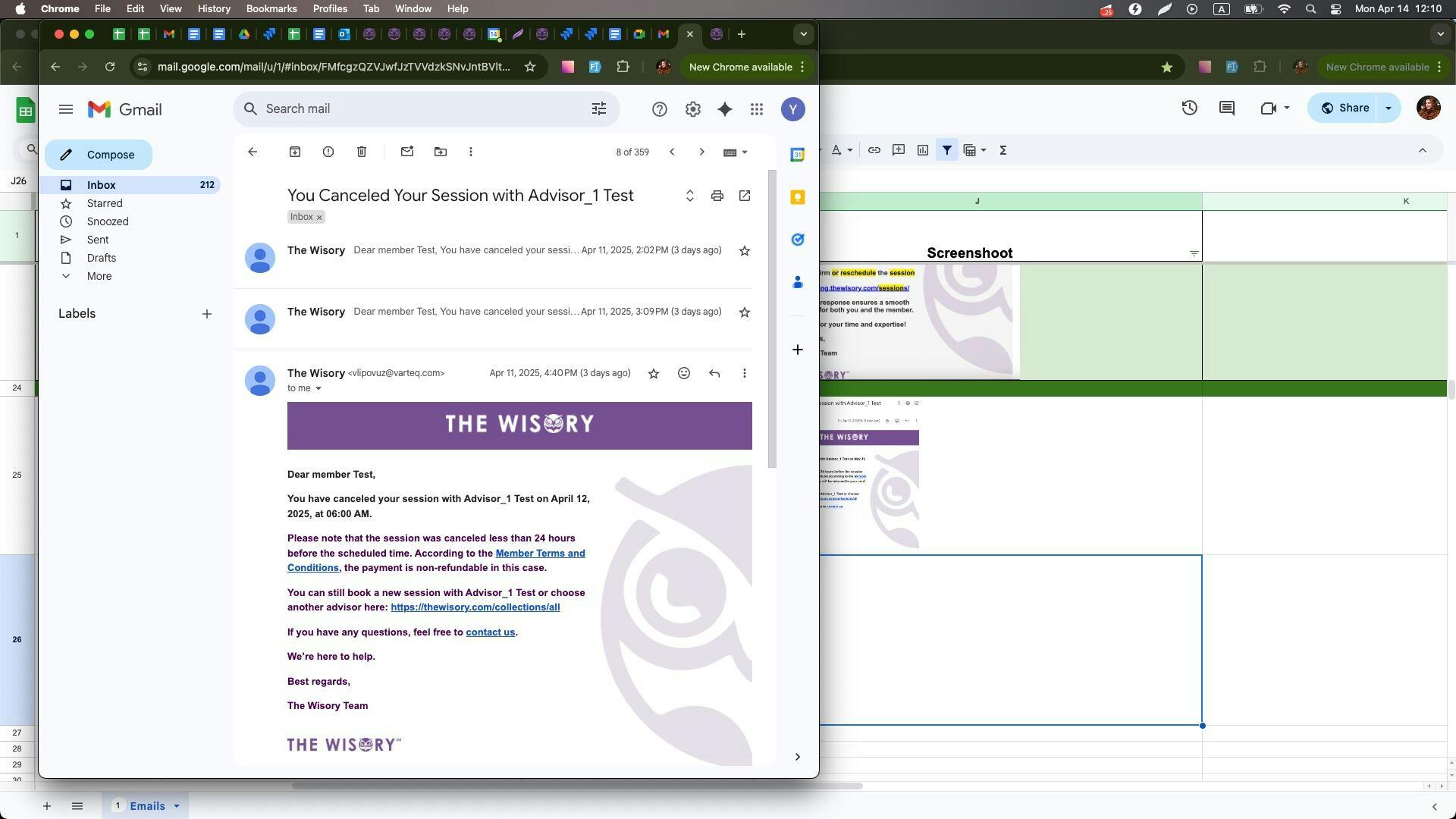
Task: Click the contact us link
Action: click(490, 632)
